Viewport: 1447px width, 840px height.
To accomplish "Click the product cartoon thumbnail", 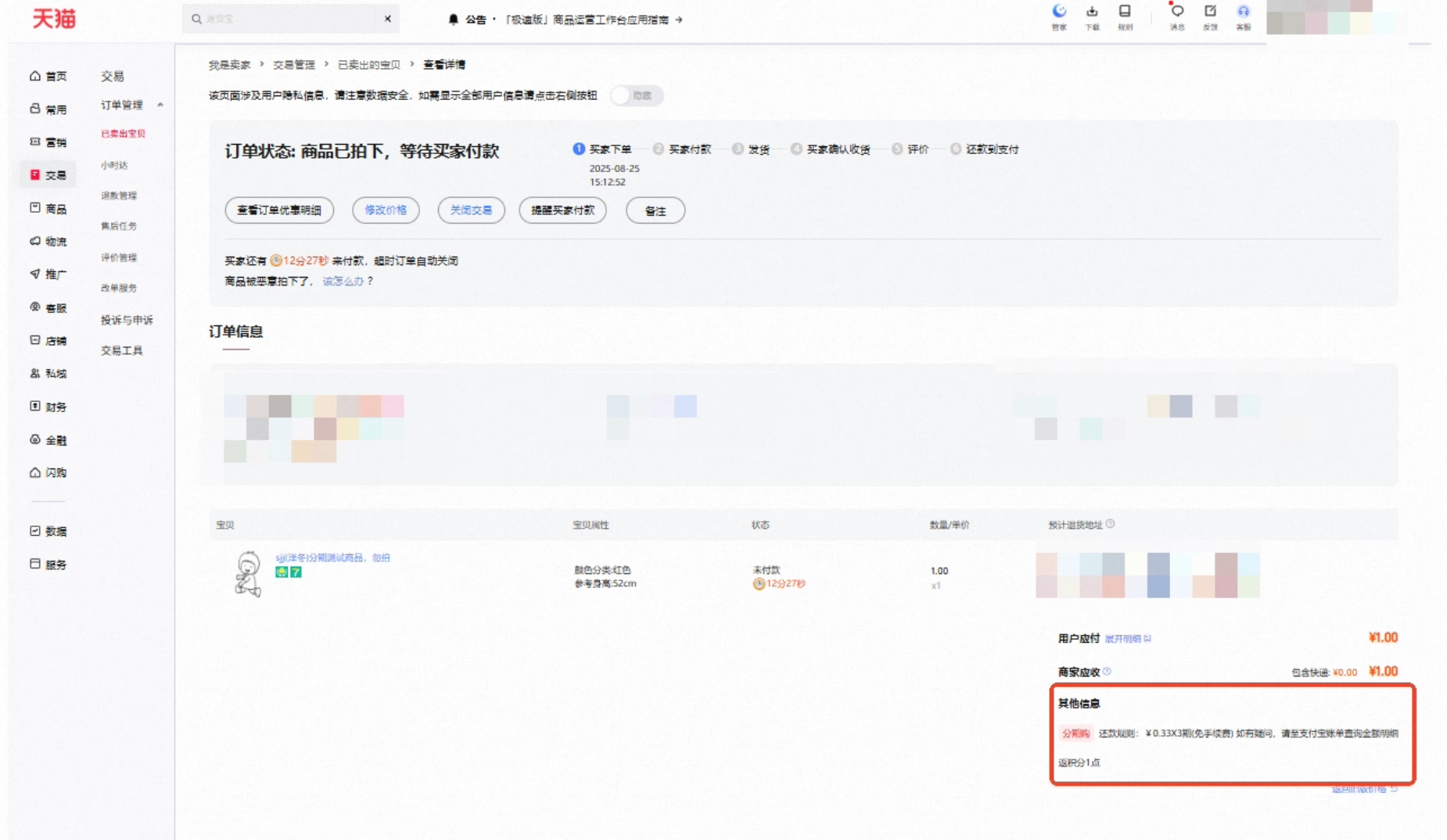I will pos(248,574).
